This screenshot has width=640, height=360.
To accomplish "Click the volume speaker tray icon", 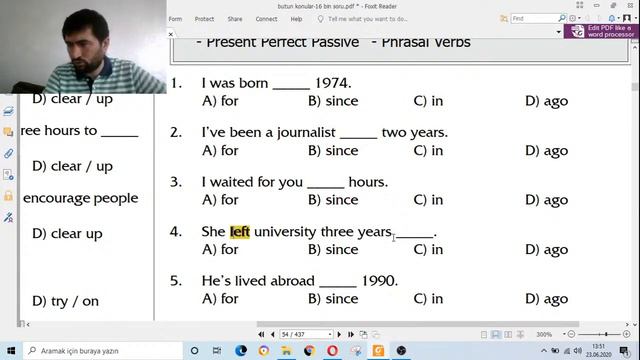I will click(578, 351).
